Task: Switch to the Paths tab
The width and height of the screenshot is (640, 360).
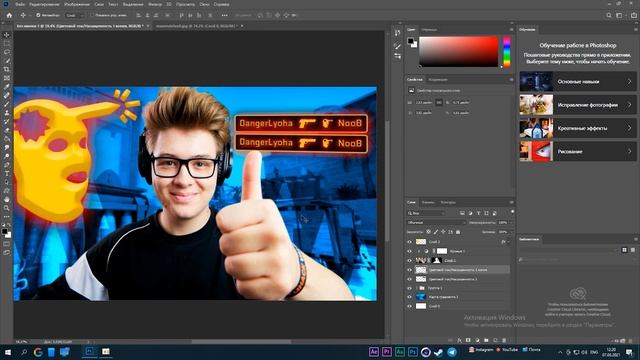Action: tap(448, 202)
